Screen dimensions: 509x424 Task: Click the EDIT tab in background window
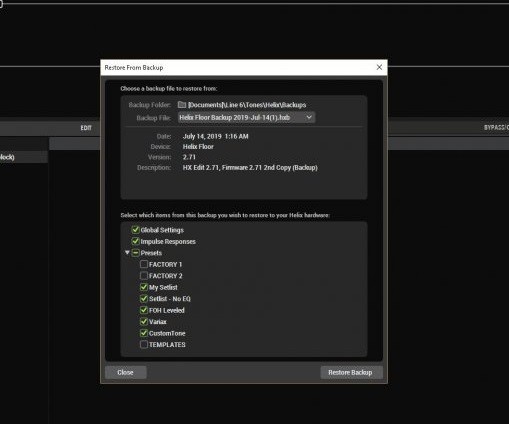[86, 128]
